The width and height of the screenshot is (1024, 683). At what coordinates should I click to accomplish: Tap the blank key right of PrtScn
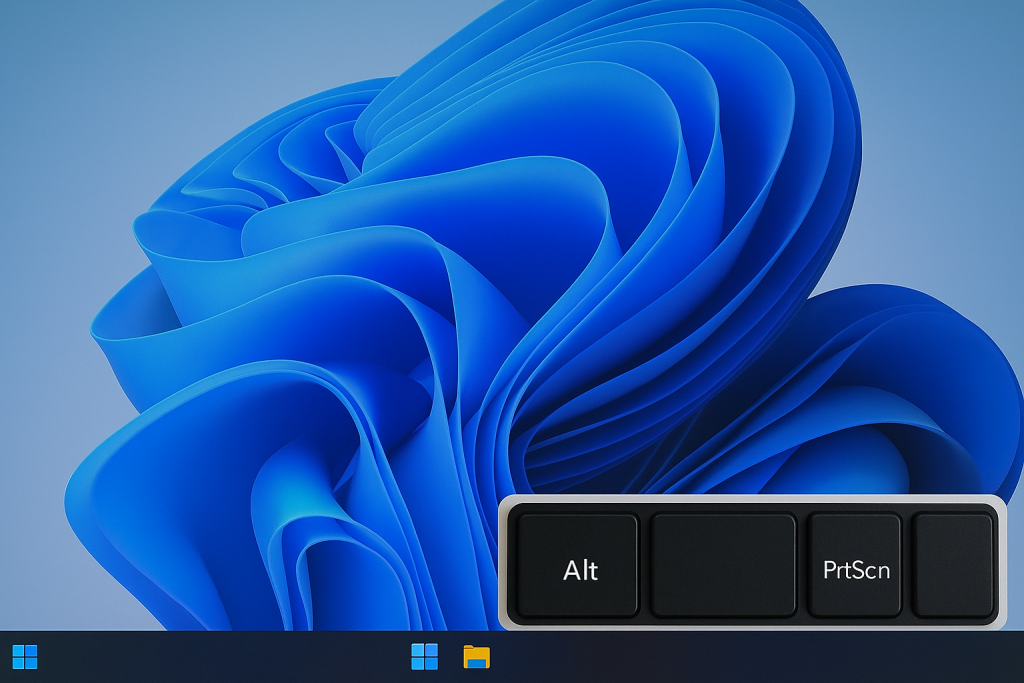coord(953,565)
